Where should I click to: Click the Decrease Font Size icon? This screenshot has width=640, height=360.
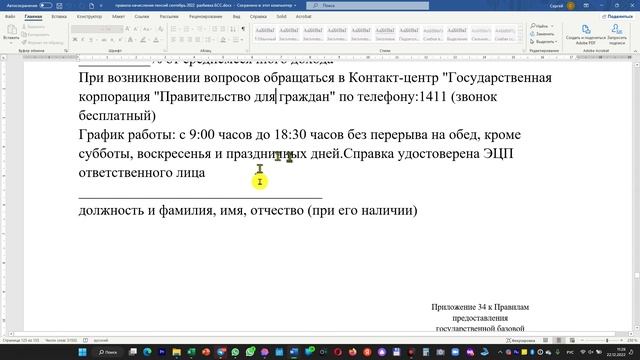[x=136, y=29]
